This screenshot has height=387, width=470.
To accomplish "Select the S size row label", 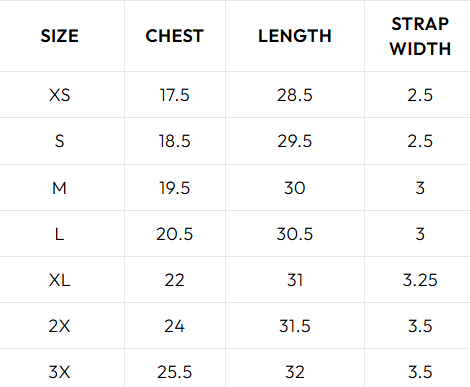I will point(60,141).
